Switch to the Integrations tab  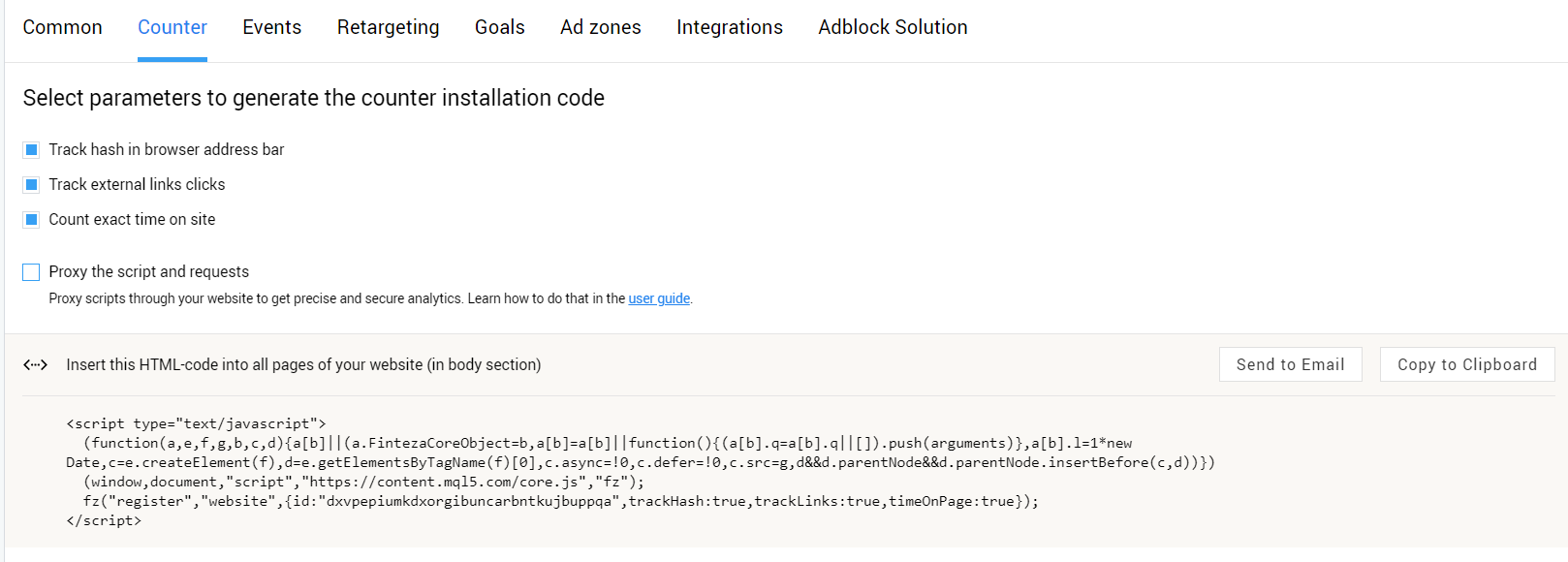(x=729, y=27)
